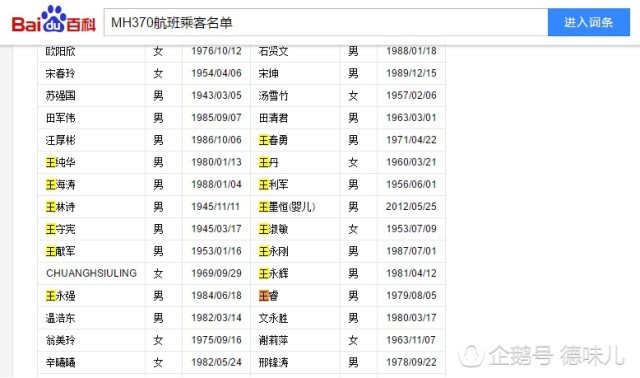This screenshot has height=378, width=640.
Task: Click birth date 1979/08/05
Action: click(411, 296)
